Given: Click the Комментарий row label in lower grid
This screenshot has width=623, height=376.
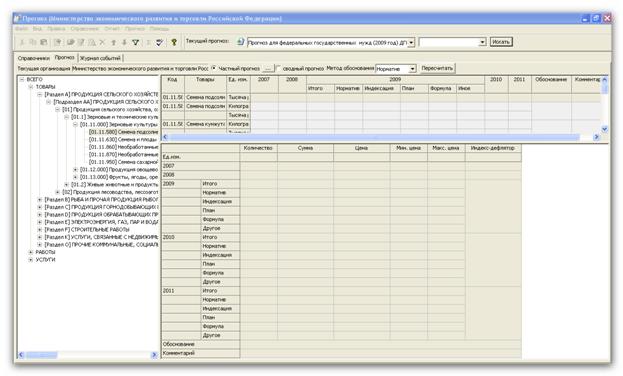Looking at the screenshot, I should tap(201, 353).
